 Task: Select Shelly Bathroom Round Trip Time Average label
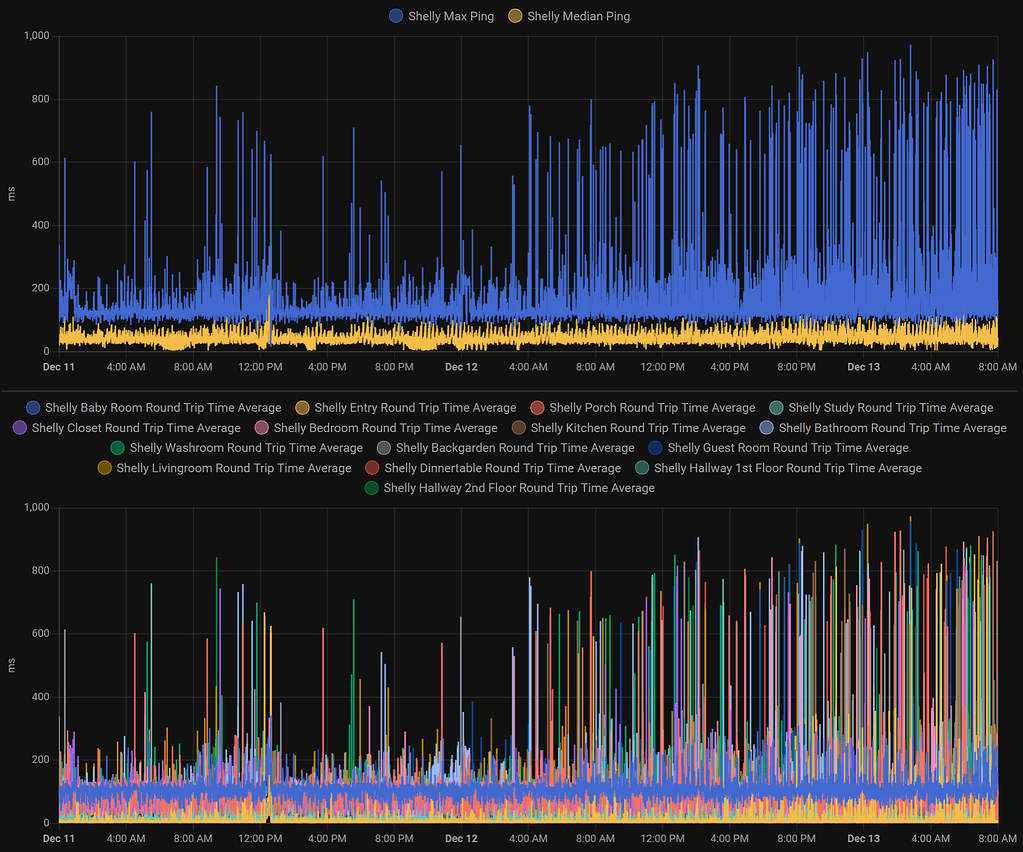[x=893, y=428]
